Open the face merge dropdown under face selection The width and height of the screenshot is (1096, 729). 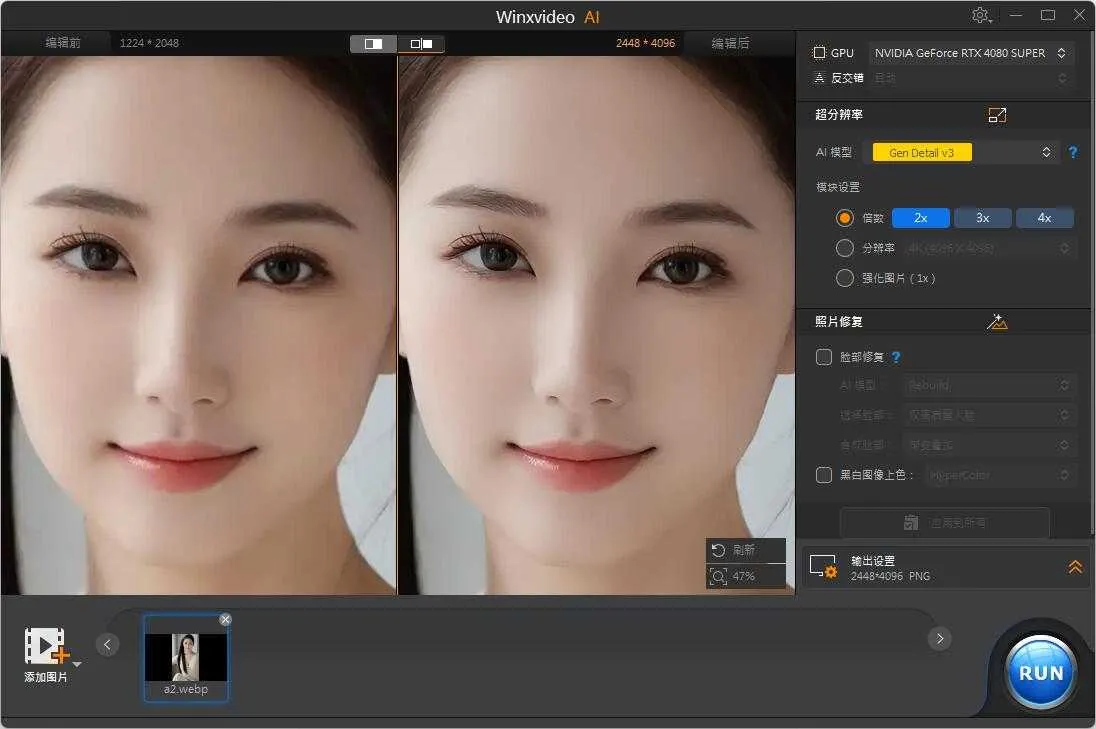[988, 445]
